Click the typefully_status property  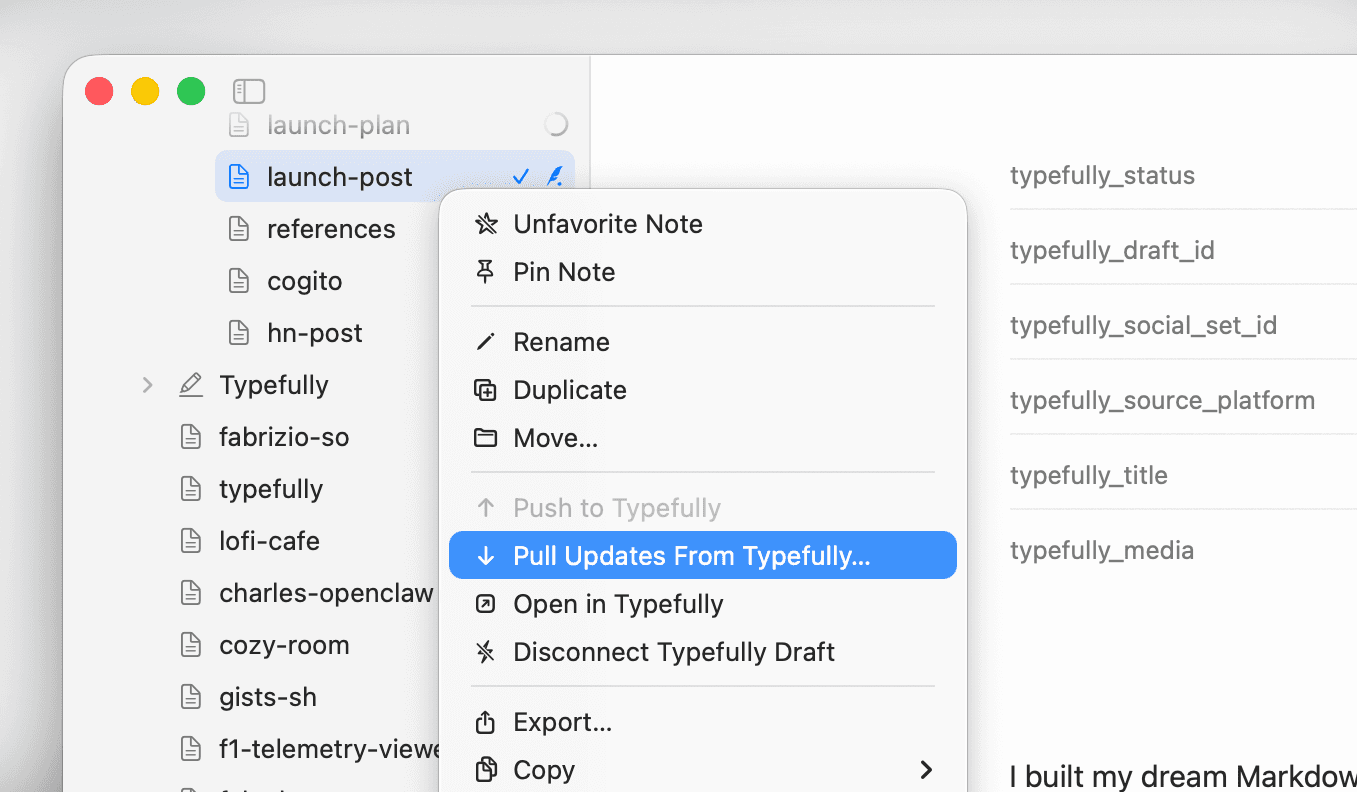point(1102,175)
